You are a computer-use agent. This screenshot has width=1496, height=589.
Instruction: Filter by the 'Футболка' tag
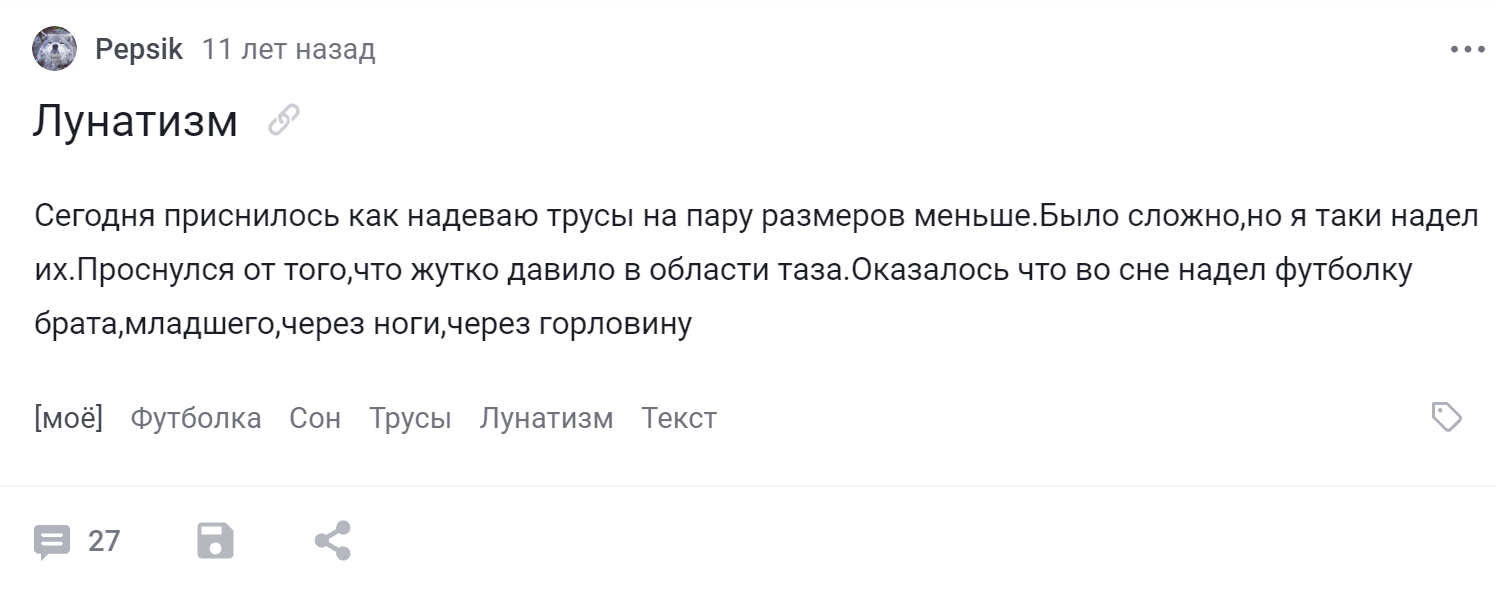point(196,418)
